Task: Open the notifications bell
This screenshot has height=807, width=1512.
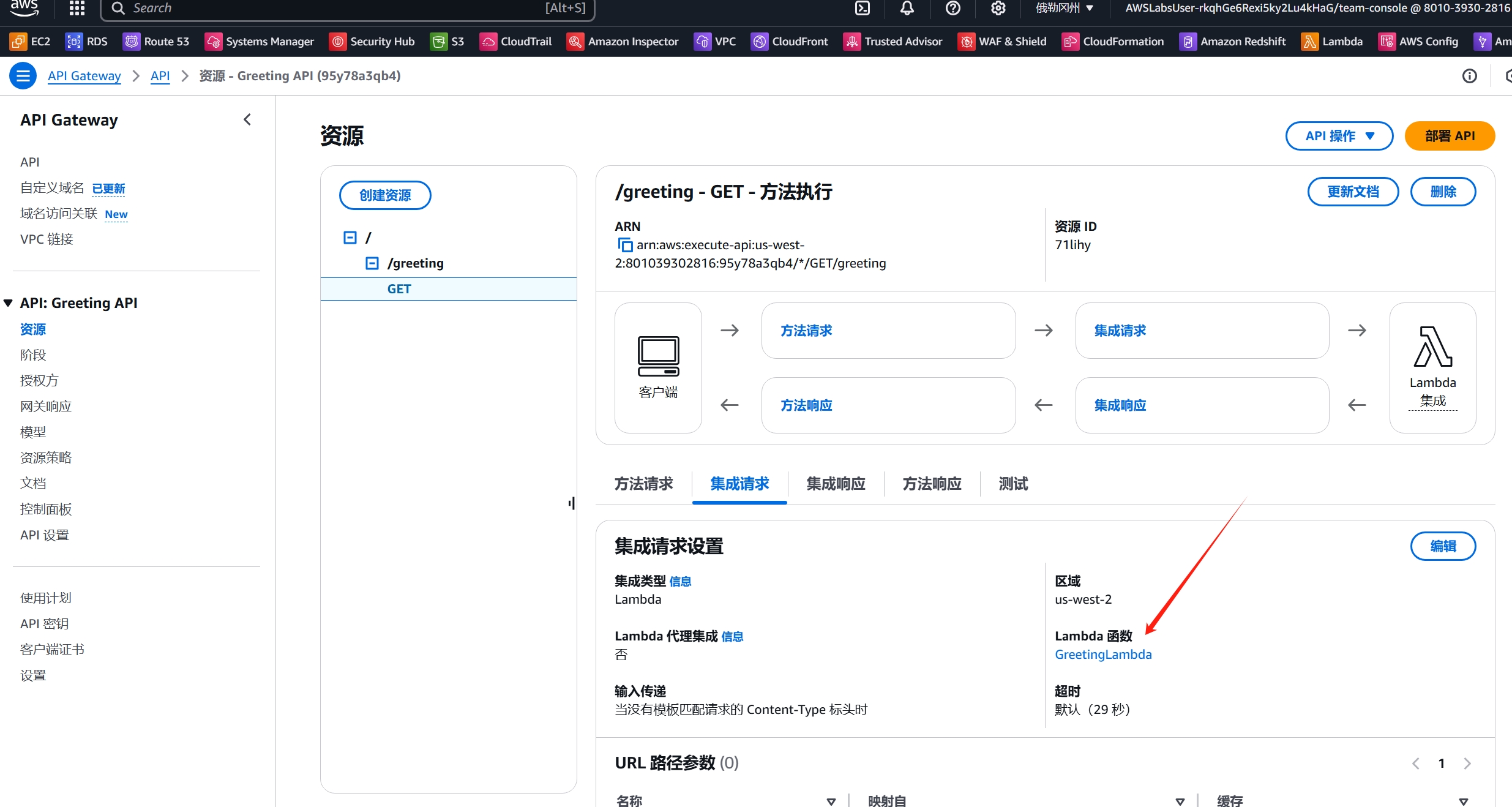Action: [x=907, y=8]
